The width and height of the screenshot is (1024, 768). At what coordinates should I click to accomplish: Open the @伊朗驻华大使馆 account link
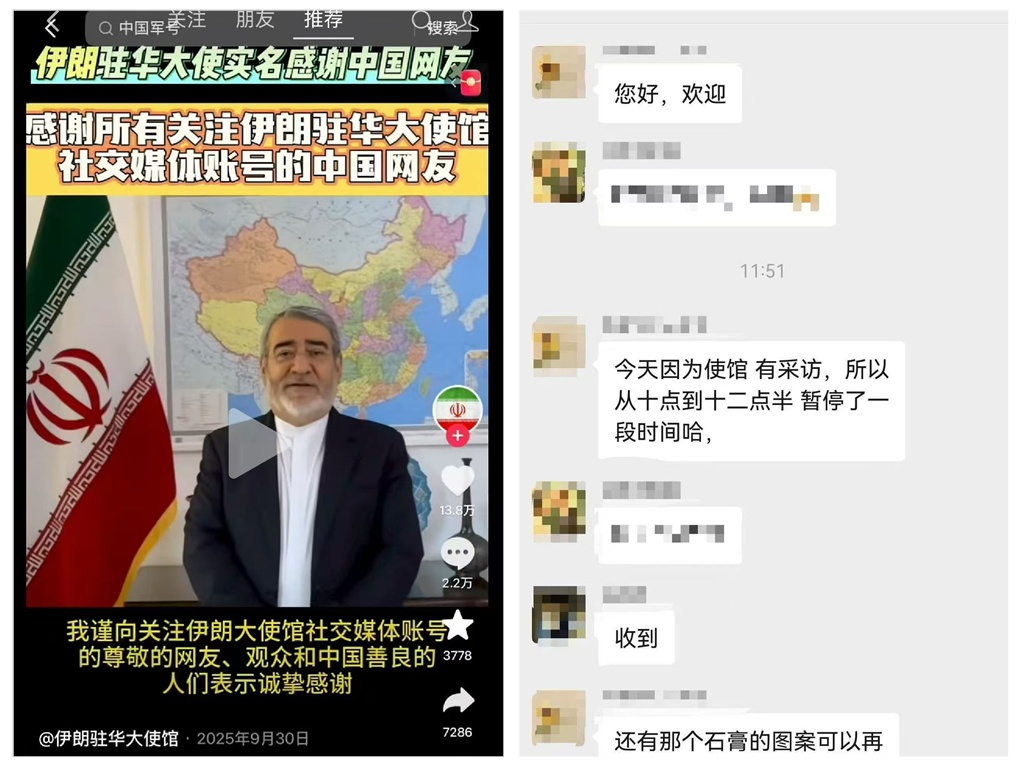108,739
